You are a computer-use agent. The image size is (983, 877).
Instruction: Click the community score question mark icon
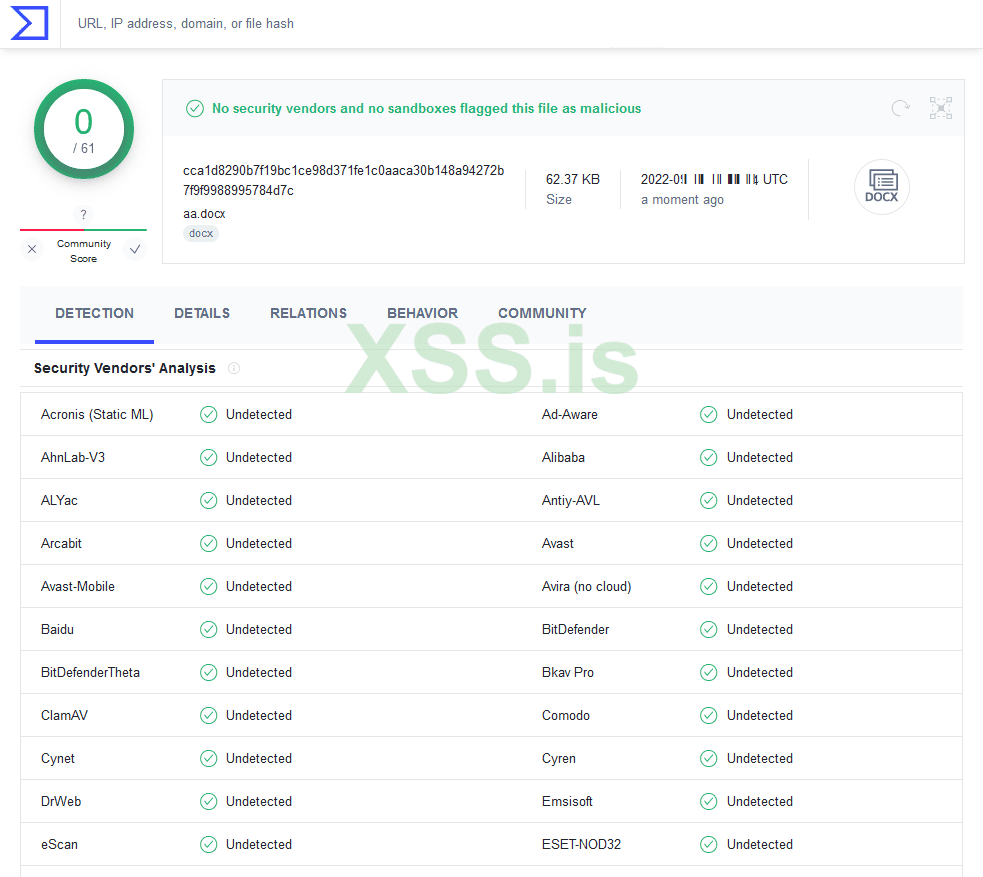[x=83, y=214]
